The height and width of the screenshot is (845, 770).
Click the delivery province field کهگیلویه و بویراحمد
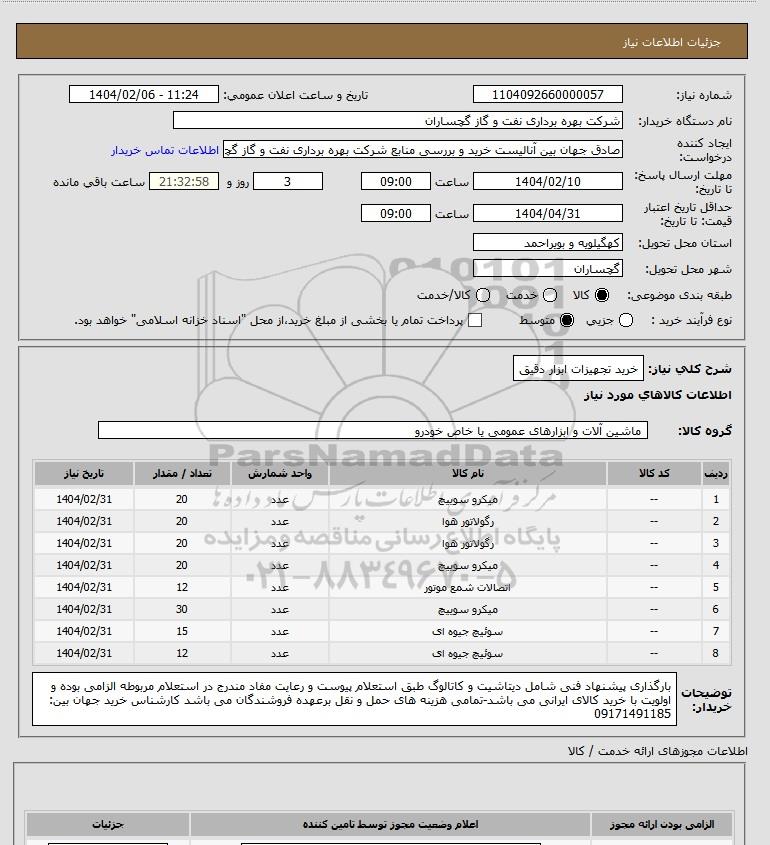click(x=547, y=243)
